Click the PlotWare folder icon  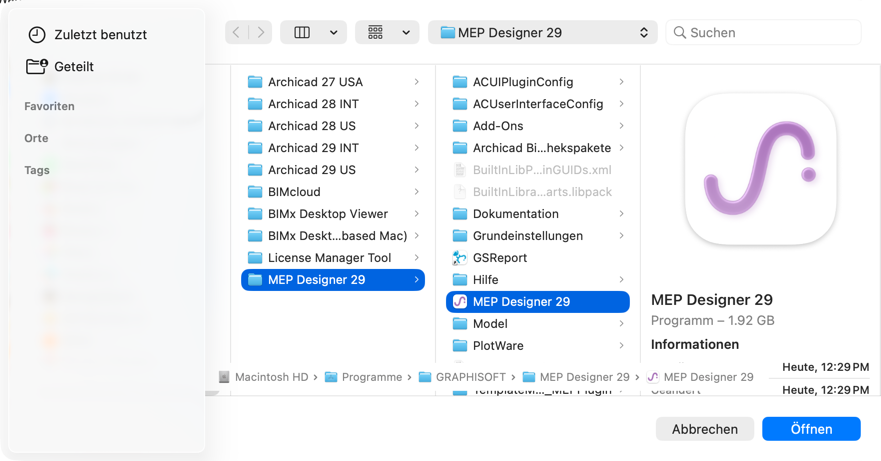(460, 346)
